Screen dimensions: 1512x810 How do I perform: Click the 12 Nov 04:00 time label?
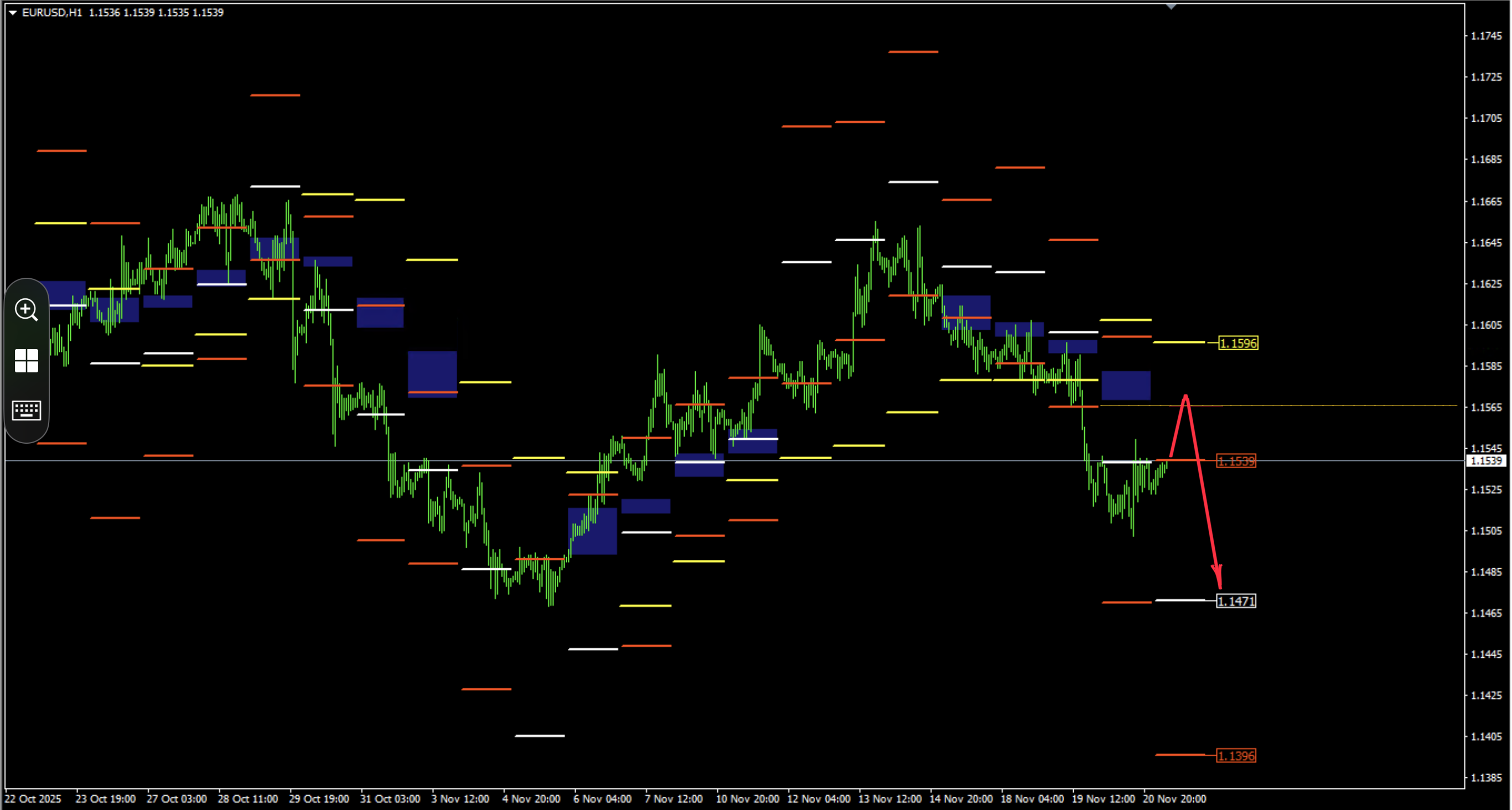click(819, 799)
